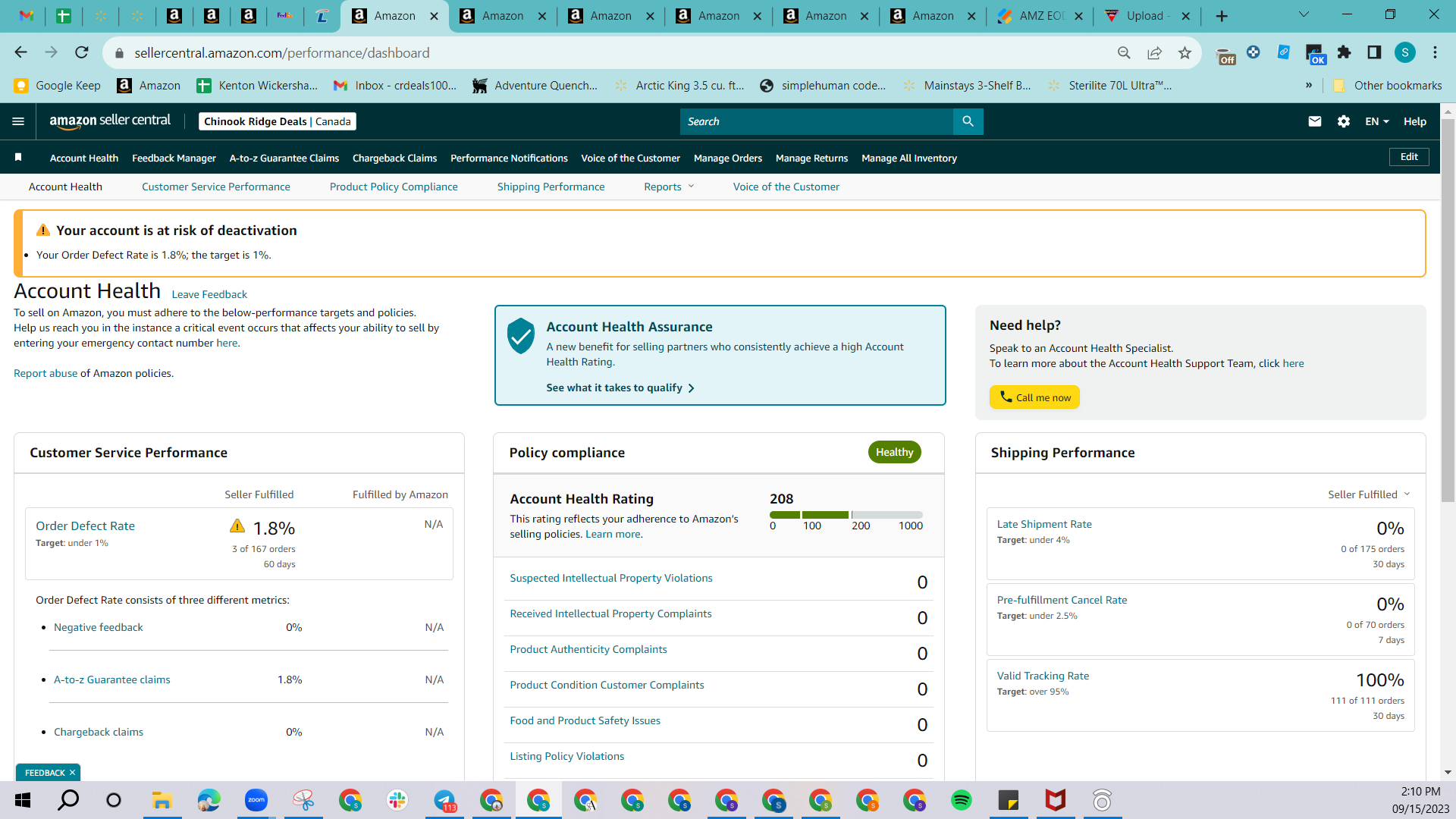Open File Explorer from the taskbar
Viewport: 1456px width, 819px height.
tap(162, 800)
